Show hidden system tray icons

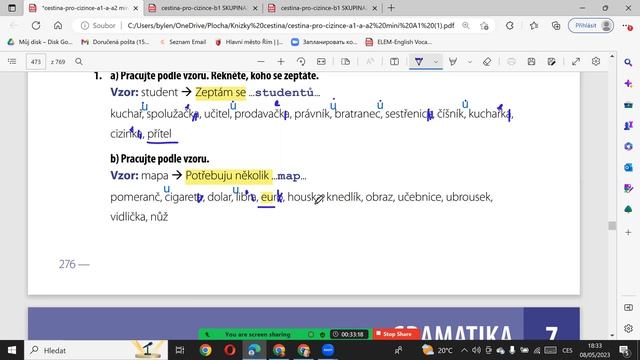pos(464,350)
